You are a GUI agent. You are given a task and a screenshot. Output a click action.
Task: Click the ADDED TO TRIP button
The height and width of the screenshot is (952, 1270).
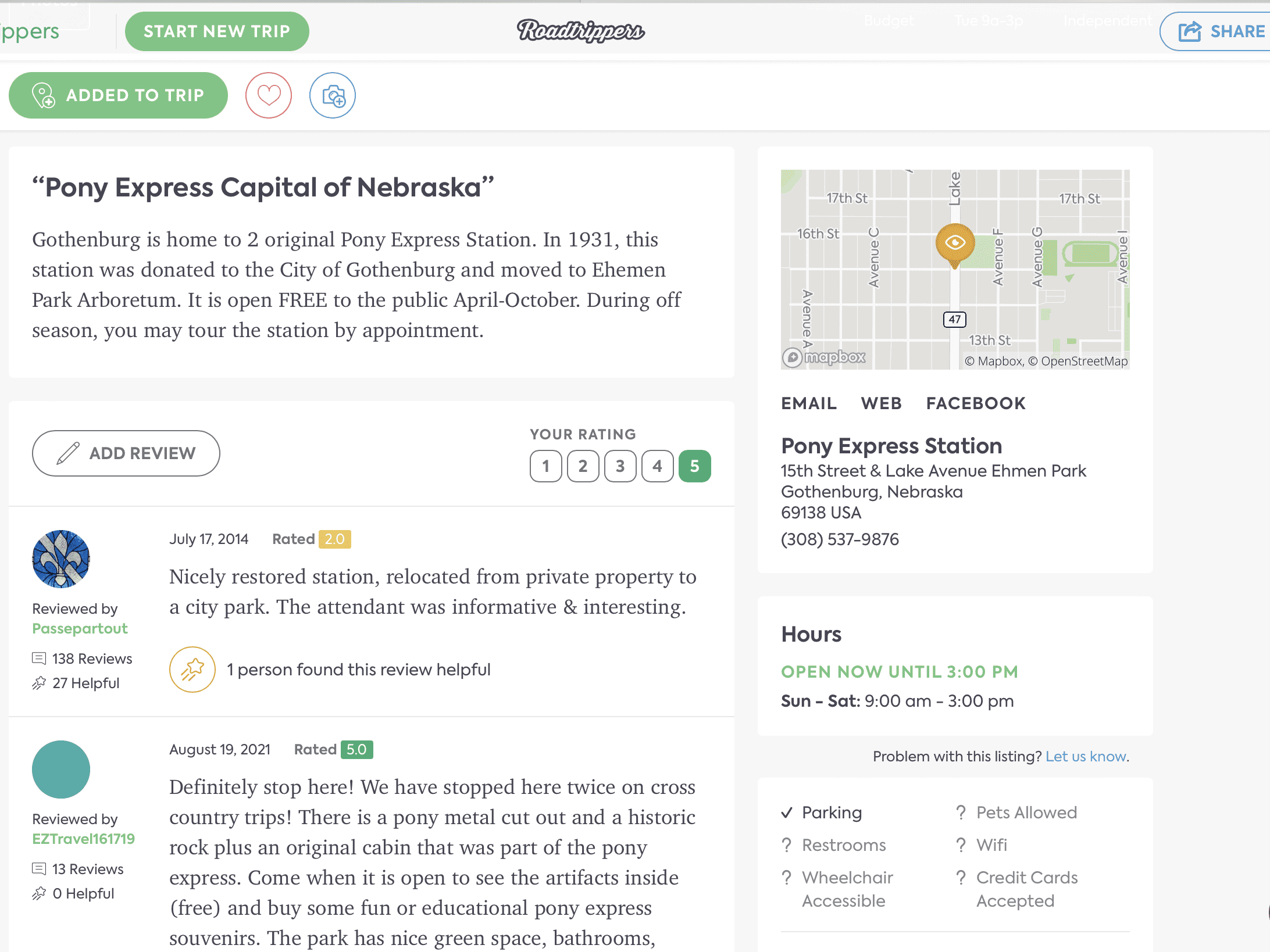[118, 95]
